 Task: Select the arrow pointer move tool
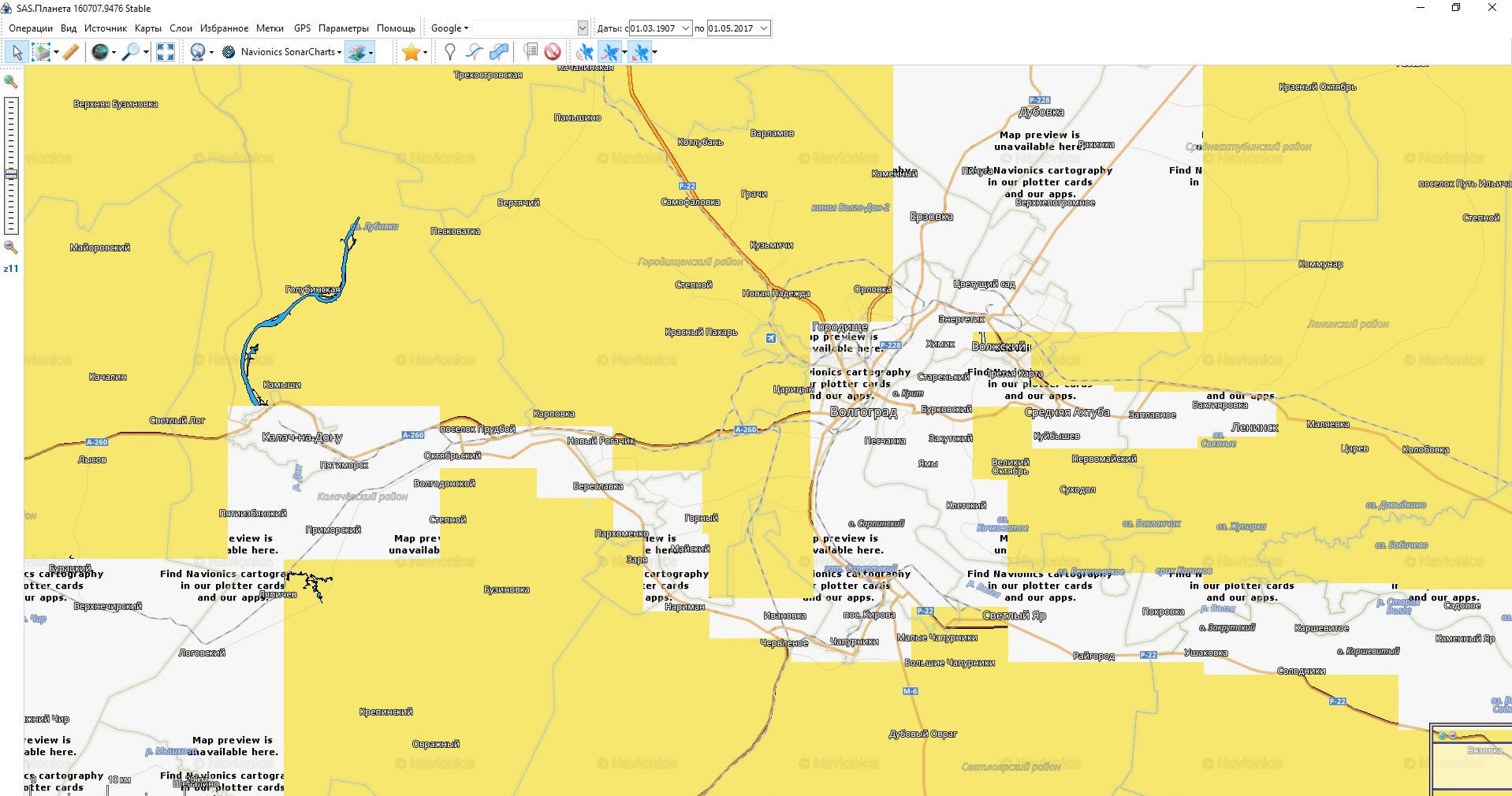[x=17, y=52]
